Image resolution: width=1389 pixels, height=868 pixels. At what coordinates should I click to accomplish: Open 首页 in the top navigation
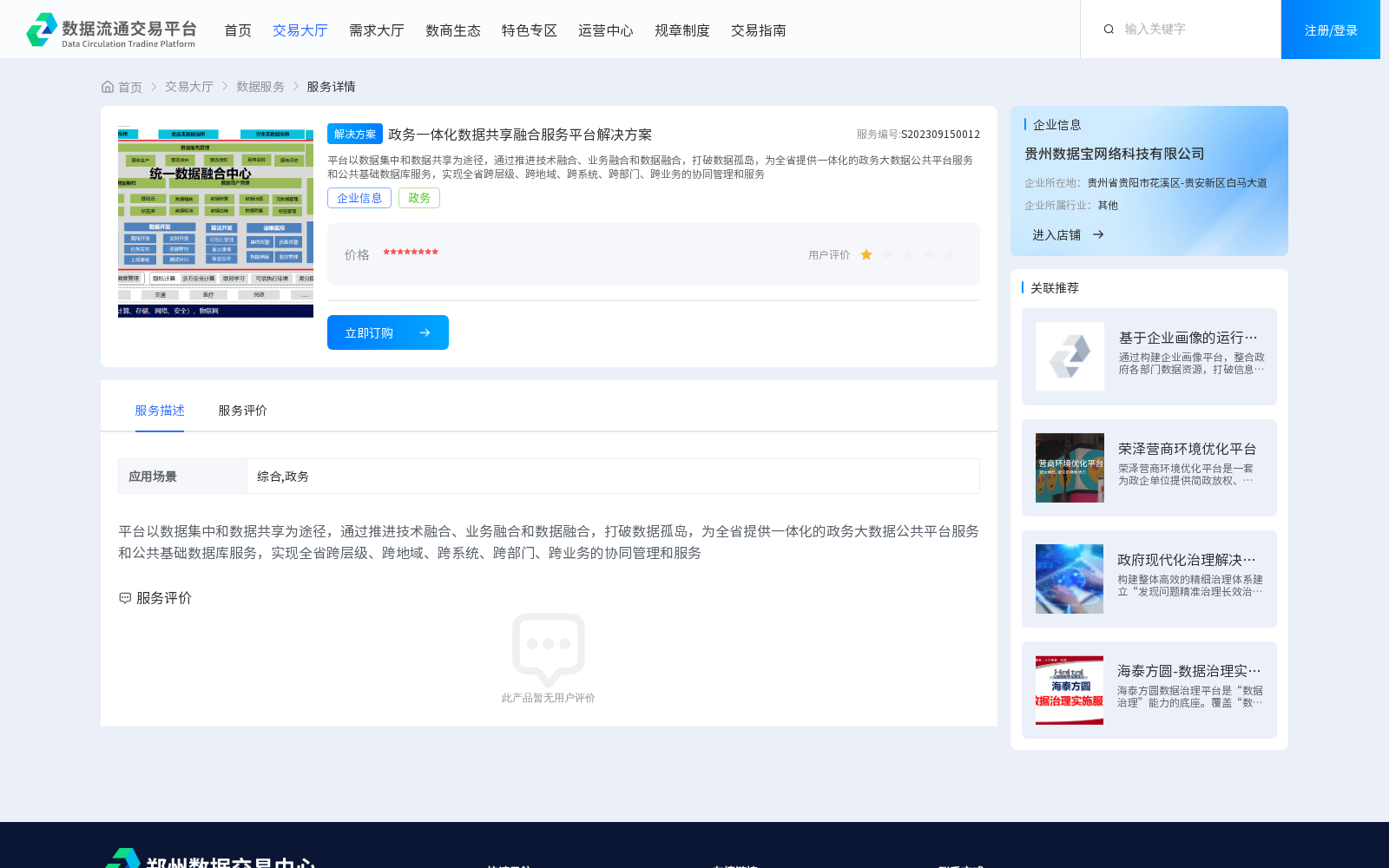point(238,30)
